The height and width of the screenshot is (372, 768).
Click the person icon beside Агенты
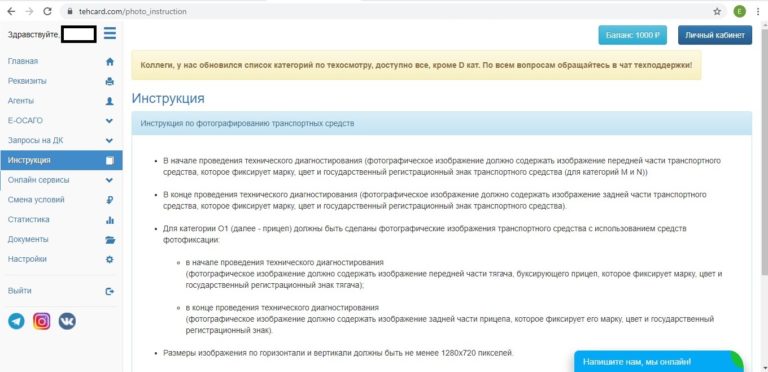point(110,101)
